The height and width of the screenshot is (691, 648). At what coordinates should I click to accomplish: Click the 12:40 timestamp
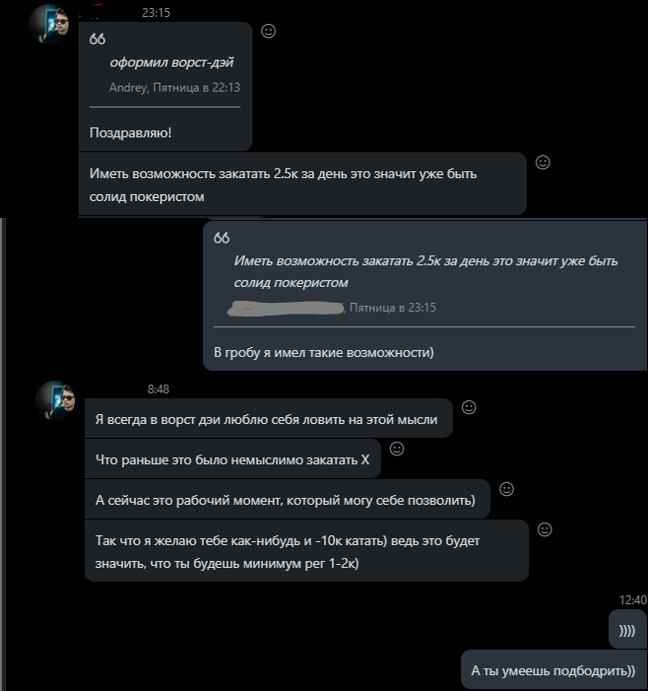633,600
